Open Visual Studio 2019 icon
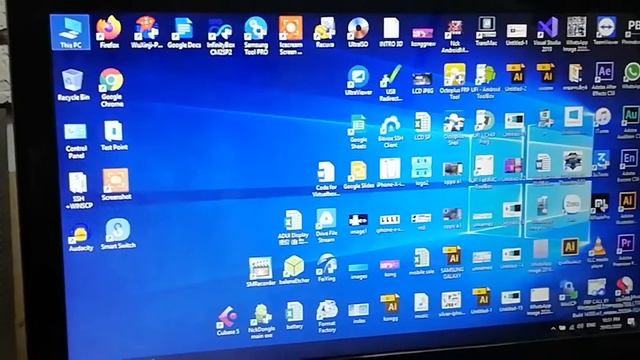 tap(547, 34)
